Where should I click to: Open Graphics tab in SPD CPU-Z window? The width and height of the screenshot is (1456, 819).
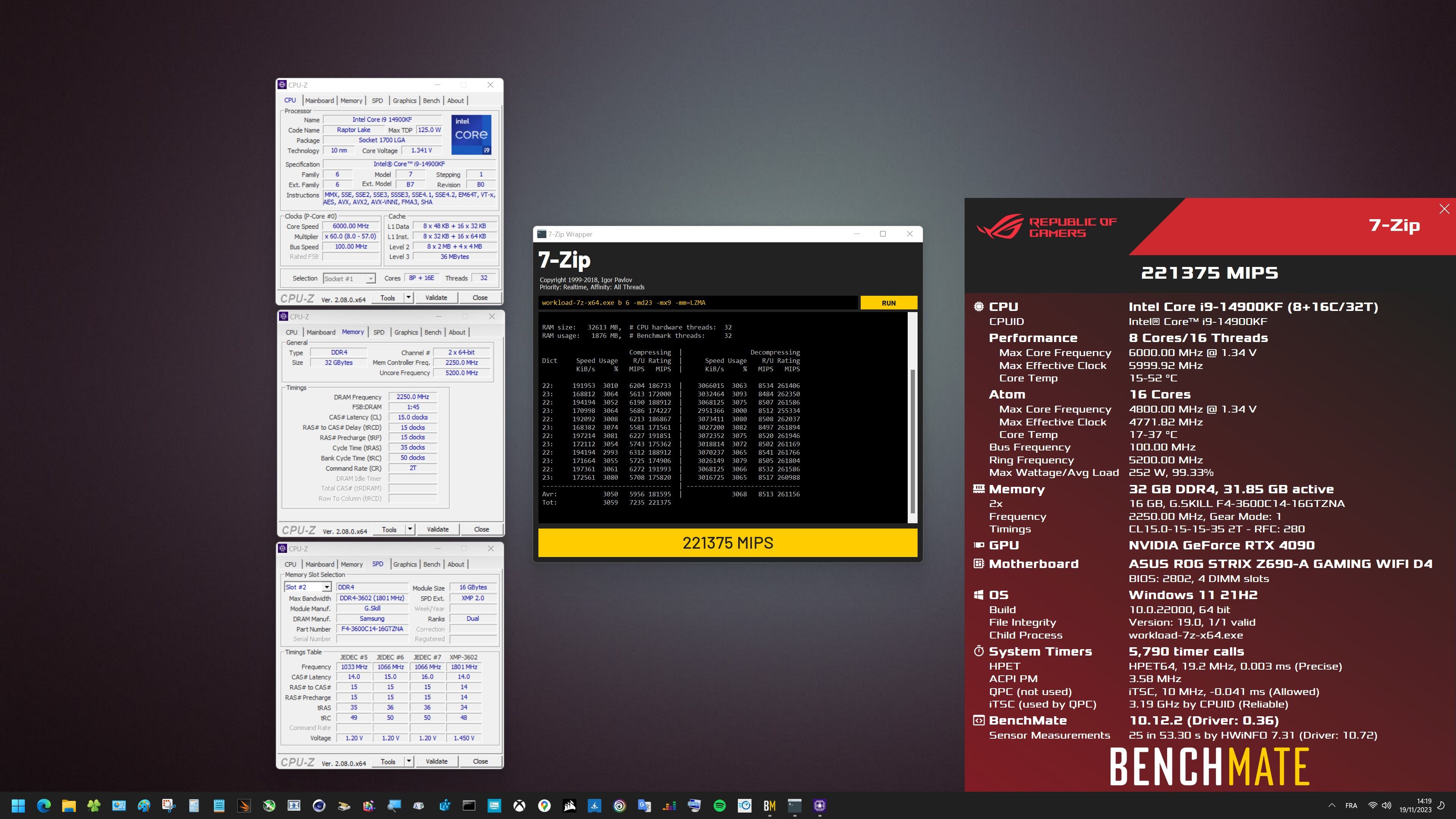click(x=405, y=564)
